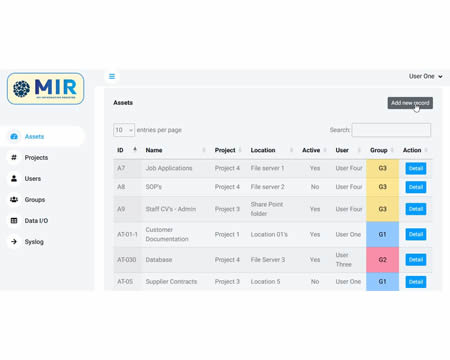Sort table by User column

pos(348,150)
